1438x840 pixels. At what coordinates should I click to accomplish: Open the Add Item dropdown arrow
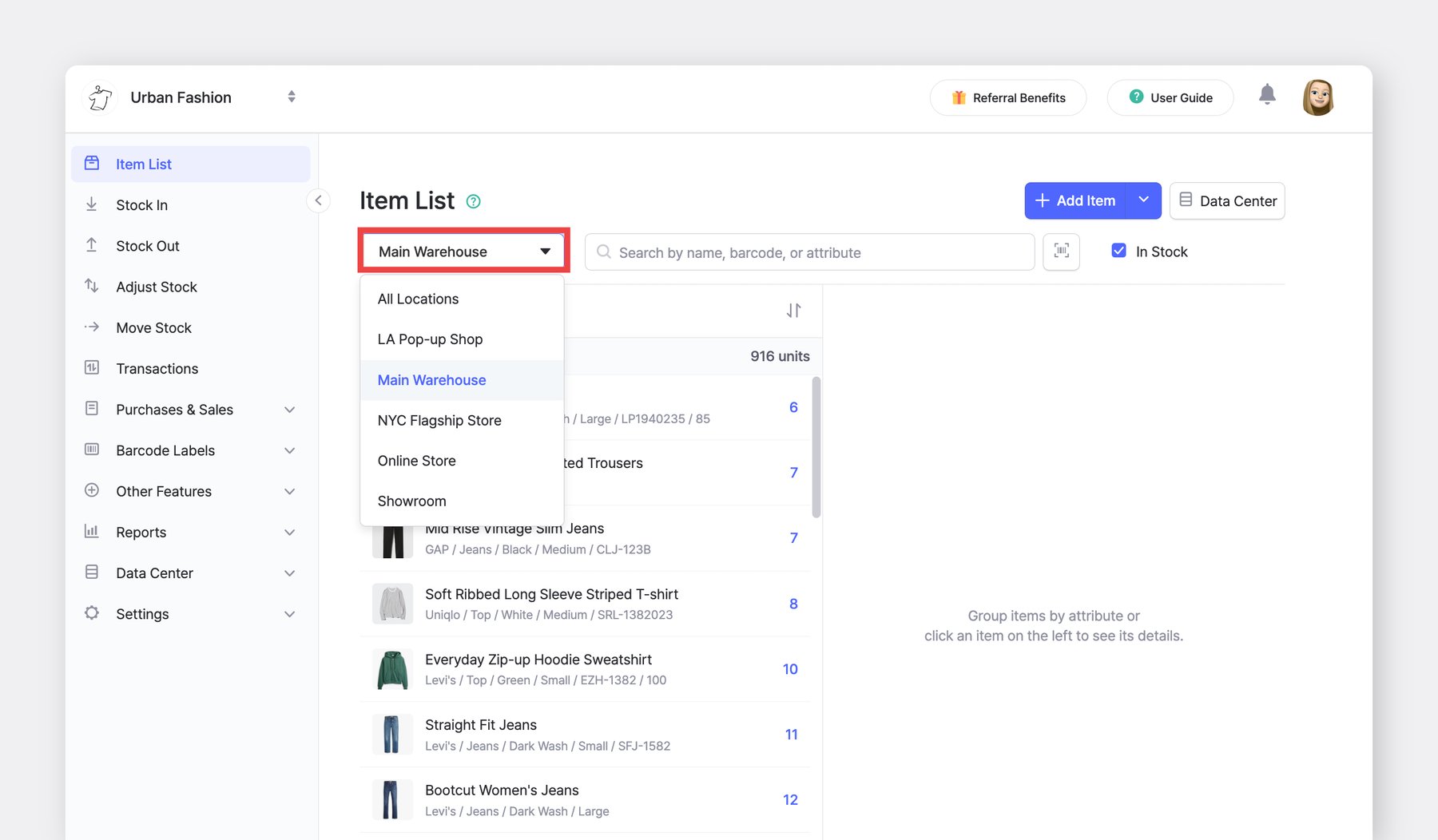pos(1143,200)
